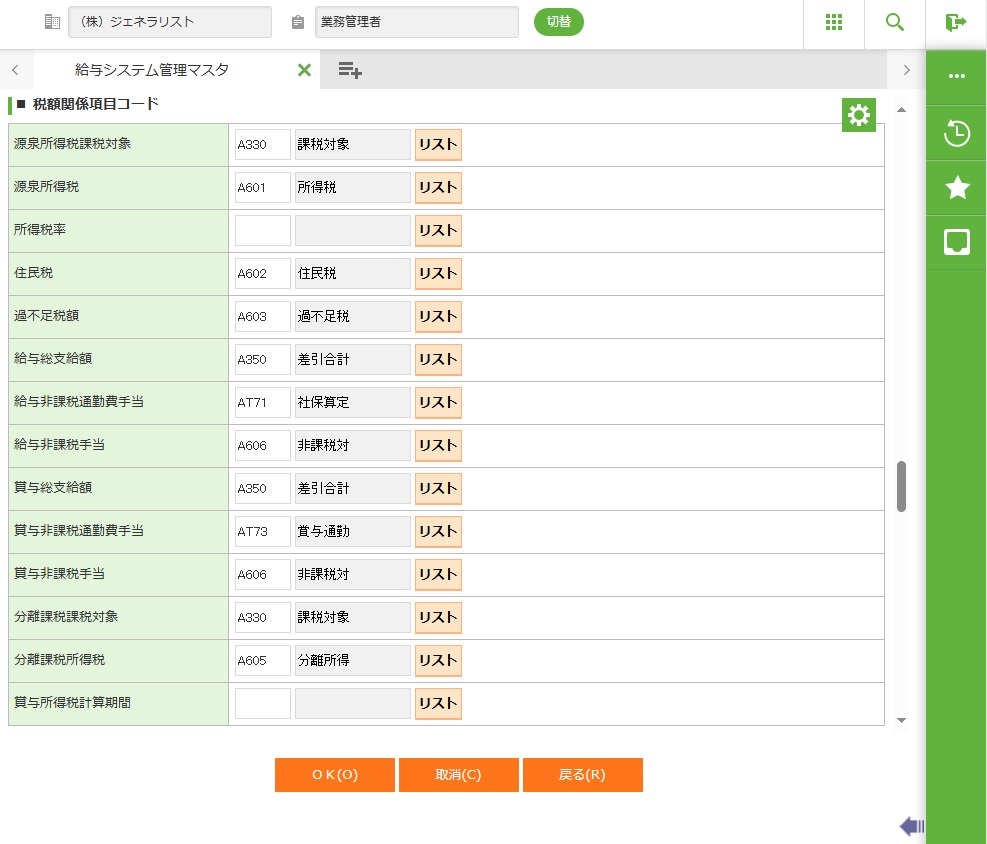
Task: Click the vertical scrollbar thumb
Action: (901, 486)
